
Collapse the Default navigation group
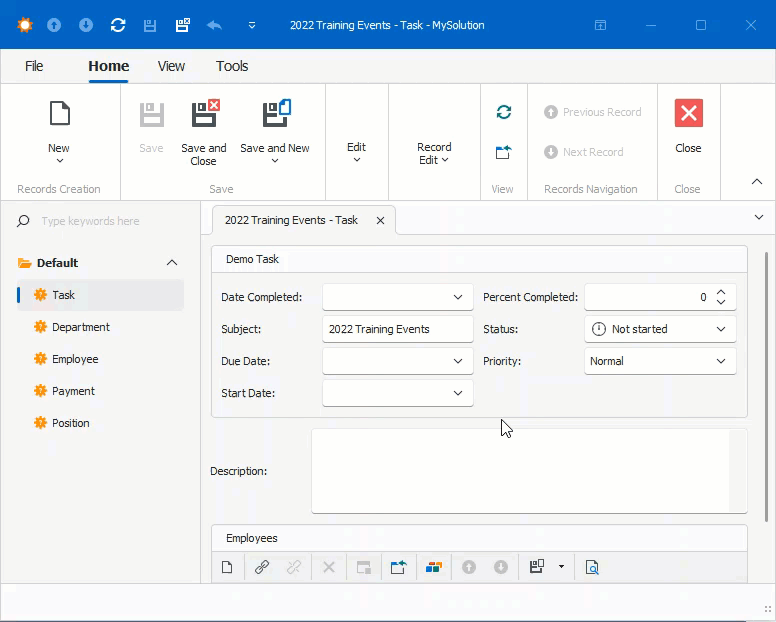point(172,263)
